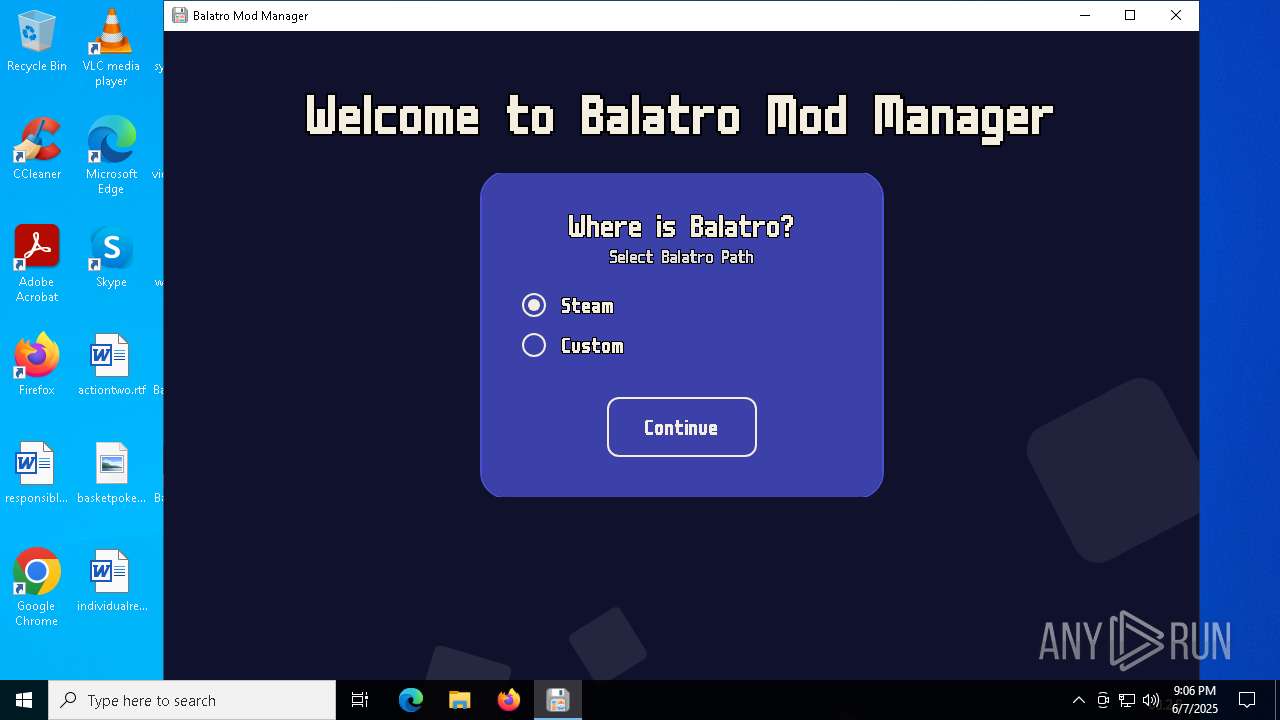Open the clock and date flyout
This screenshot has height=720, width=1280.
point(1195,700)
